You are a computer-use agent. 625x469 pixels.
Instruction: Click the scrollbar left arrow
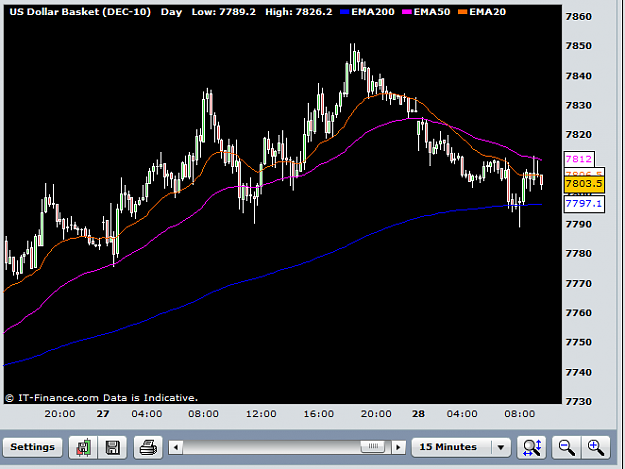click(175, 447)
